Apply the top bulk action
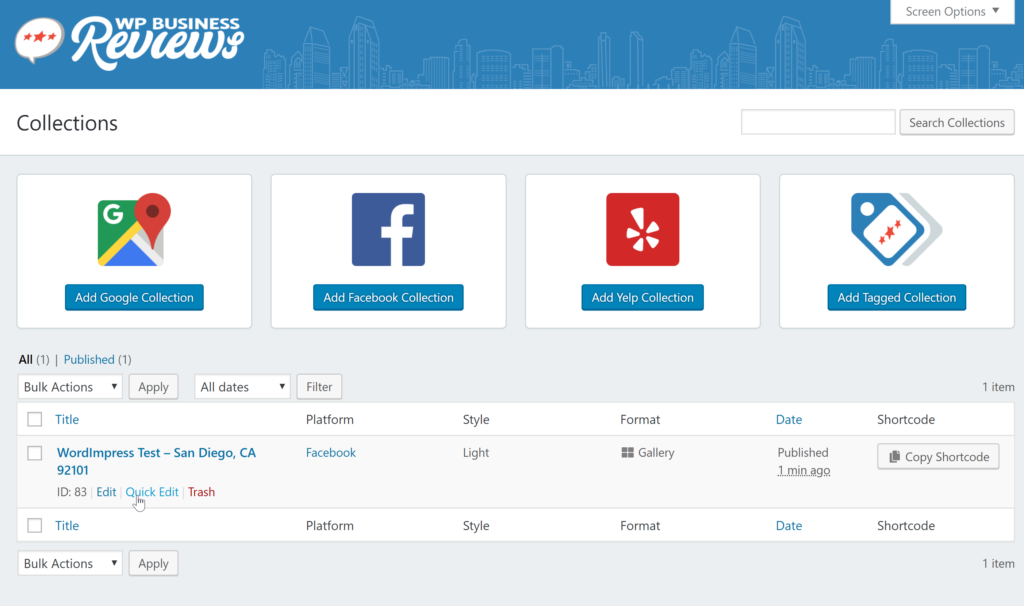1024x606 pixels. (153, 387)
